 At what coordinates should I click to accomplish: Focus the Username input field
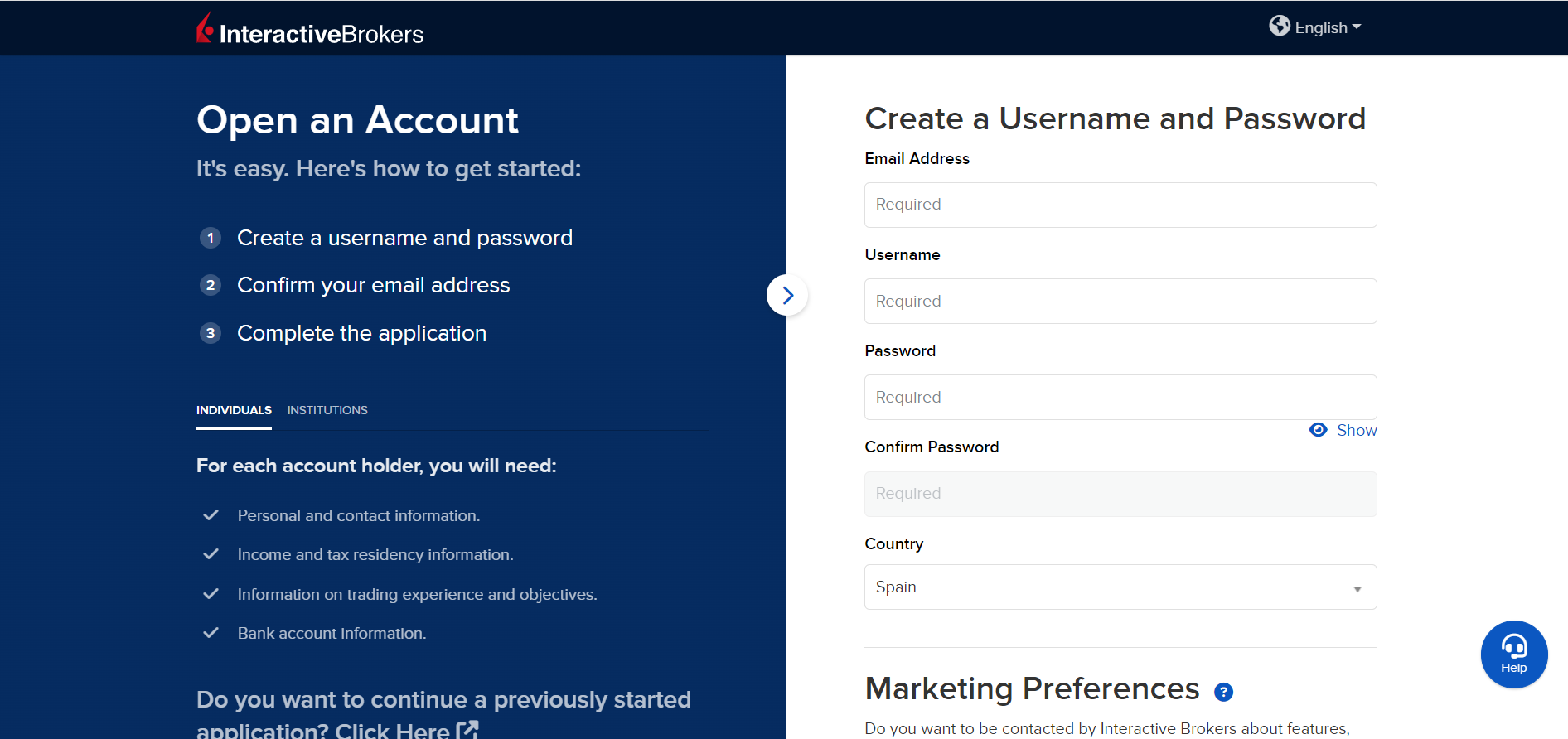coord(1120,301)
